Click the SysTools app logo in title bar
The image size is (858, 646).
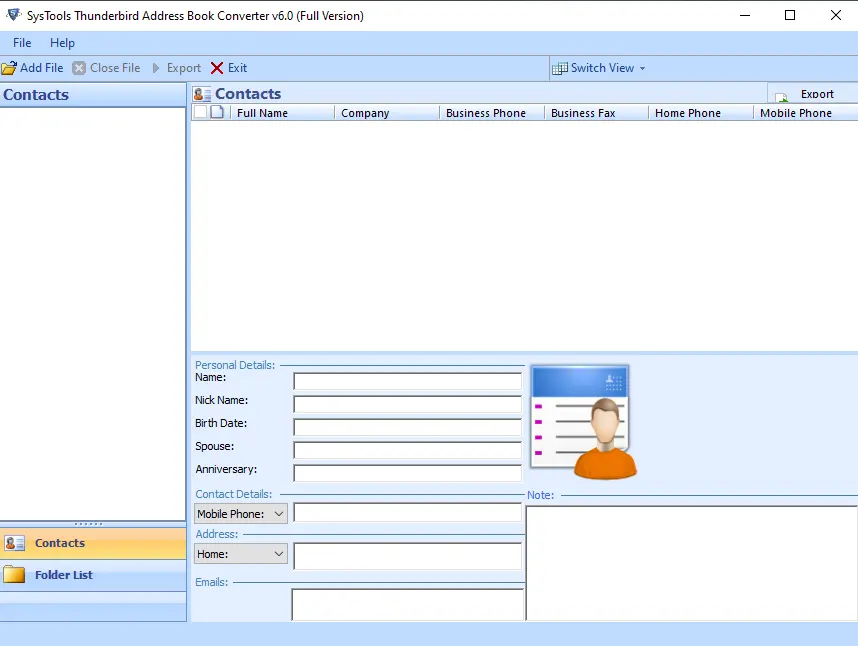tap(13, 15)
